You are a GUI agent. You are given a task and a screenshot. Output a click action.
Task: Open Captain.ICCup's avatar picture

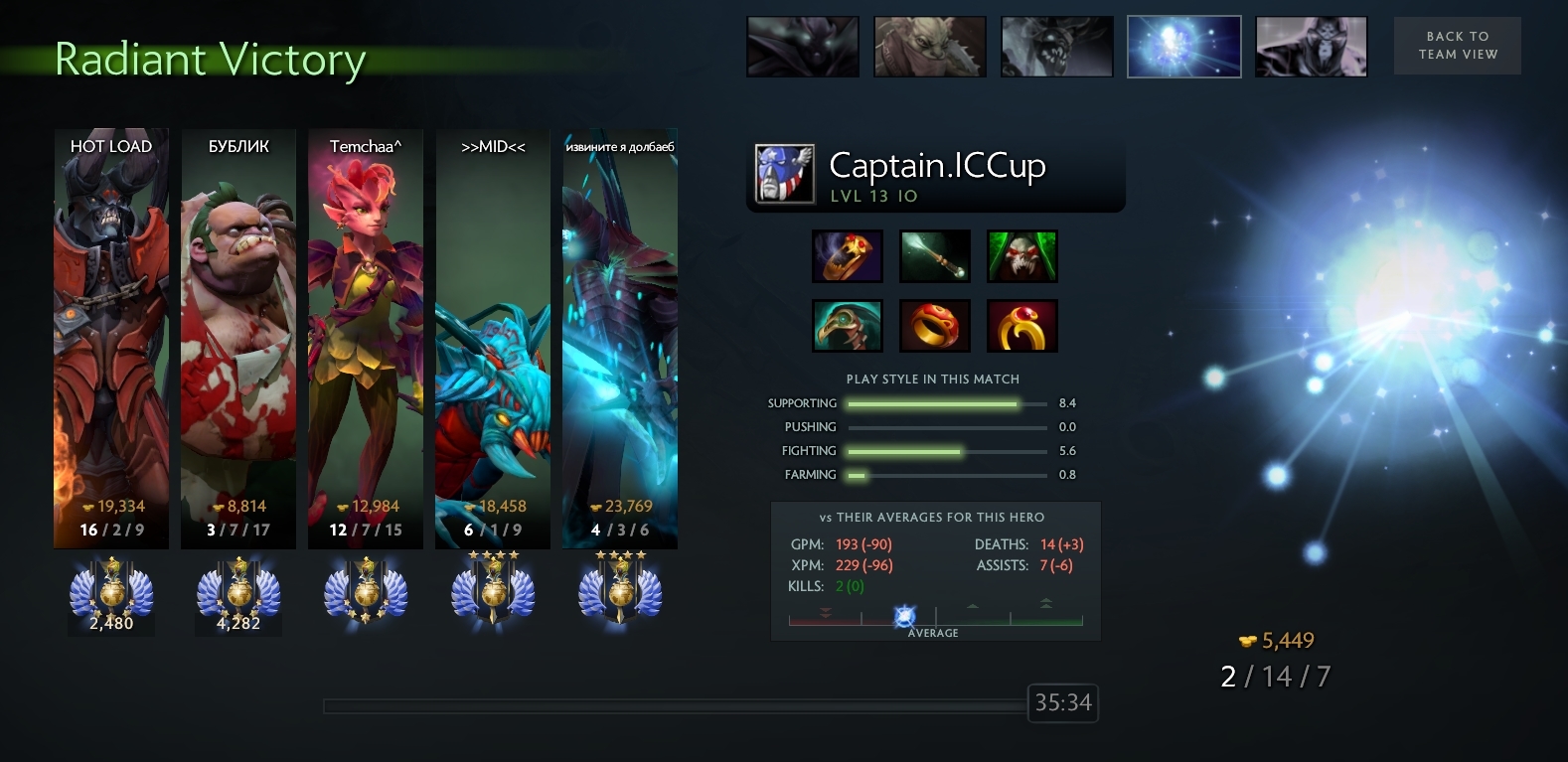pyautogui.click(x=784, y=174)
